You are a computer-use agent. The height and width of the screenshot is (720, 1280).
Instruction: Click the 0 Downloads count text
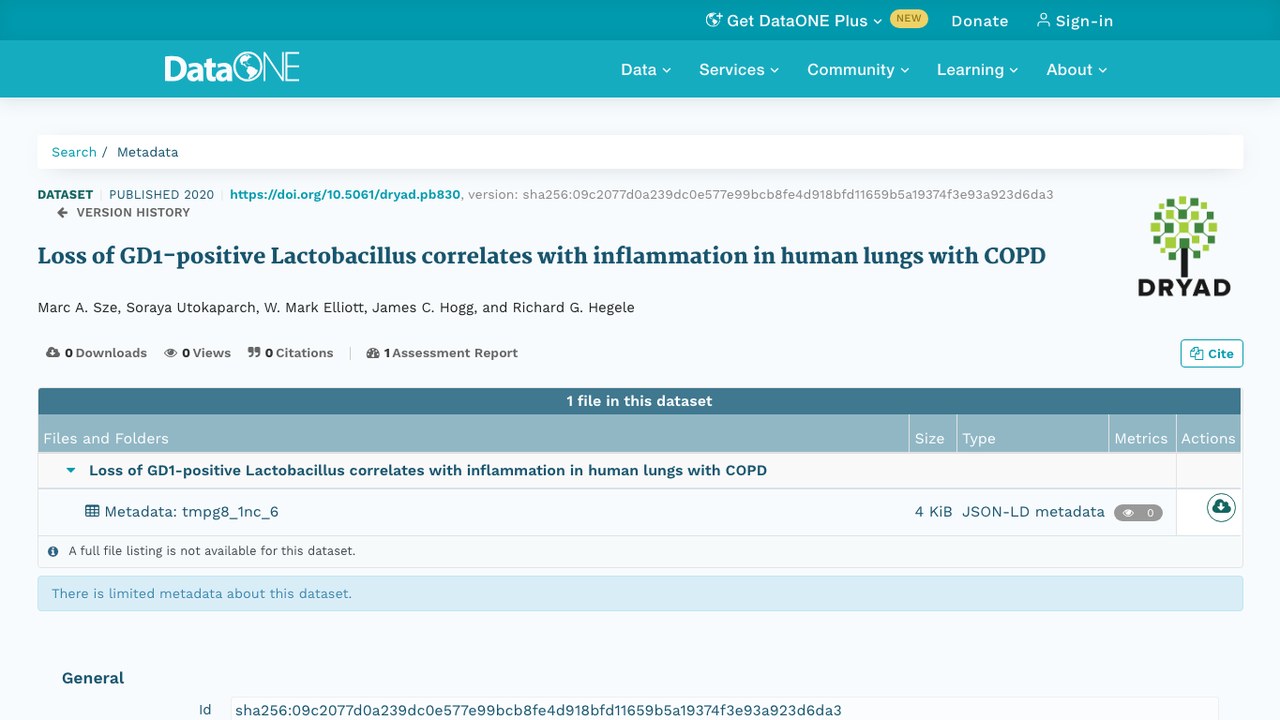click(106, 353)
